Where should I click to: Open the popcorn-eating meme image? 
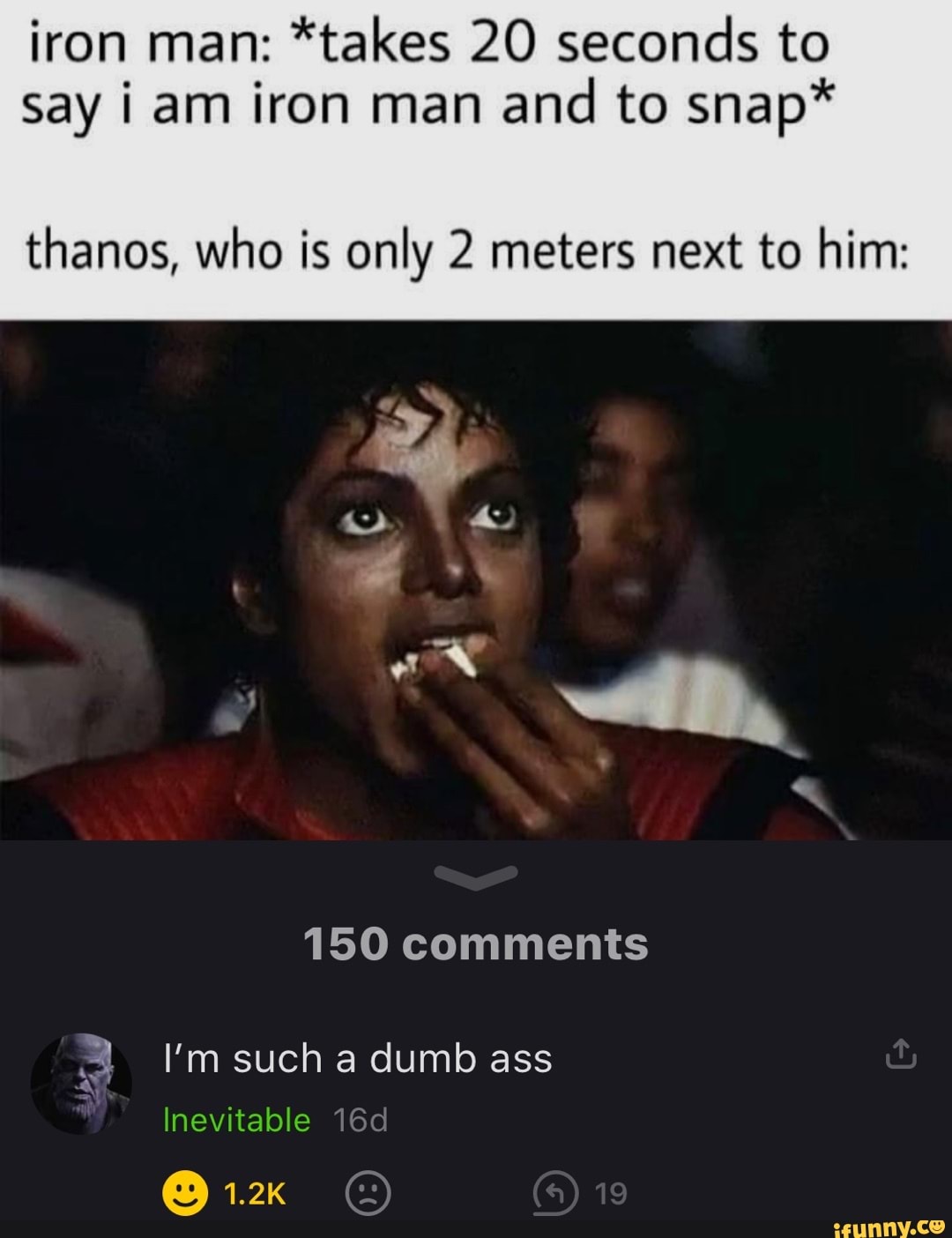476,580
